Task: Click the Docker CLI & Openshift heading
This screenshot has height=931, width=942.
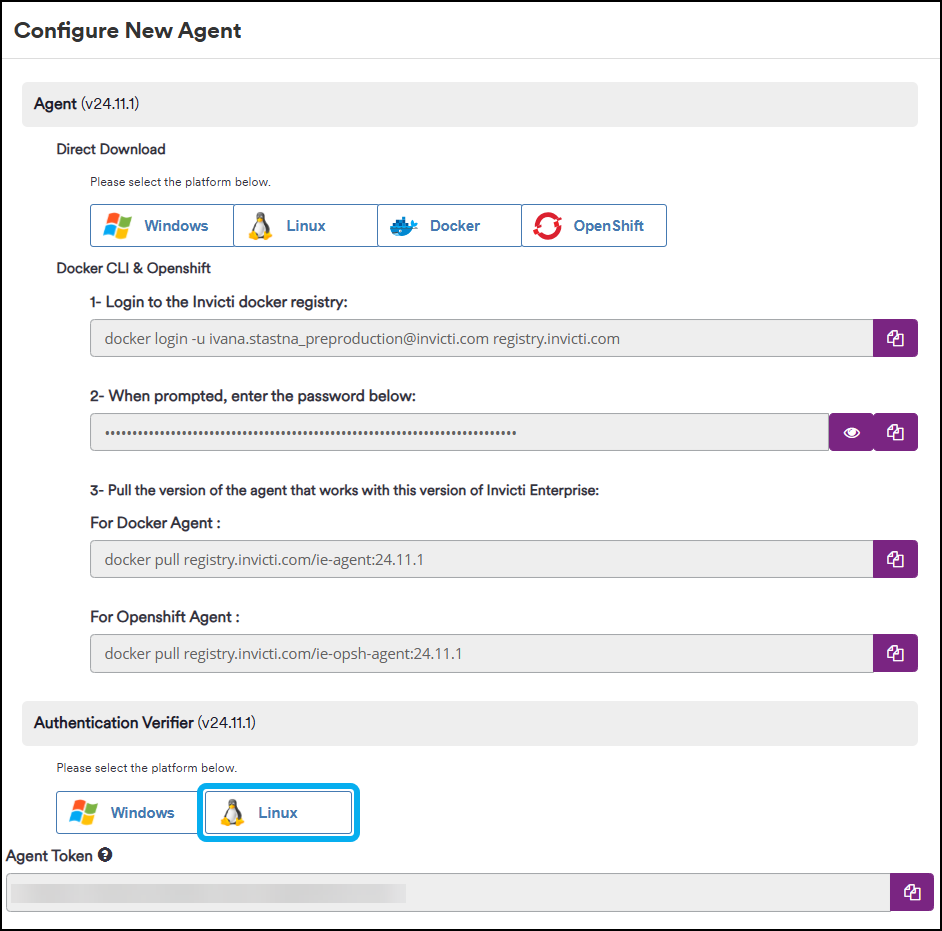Action: [133, 268]
